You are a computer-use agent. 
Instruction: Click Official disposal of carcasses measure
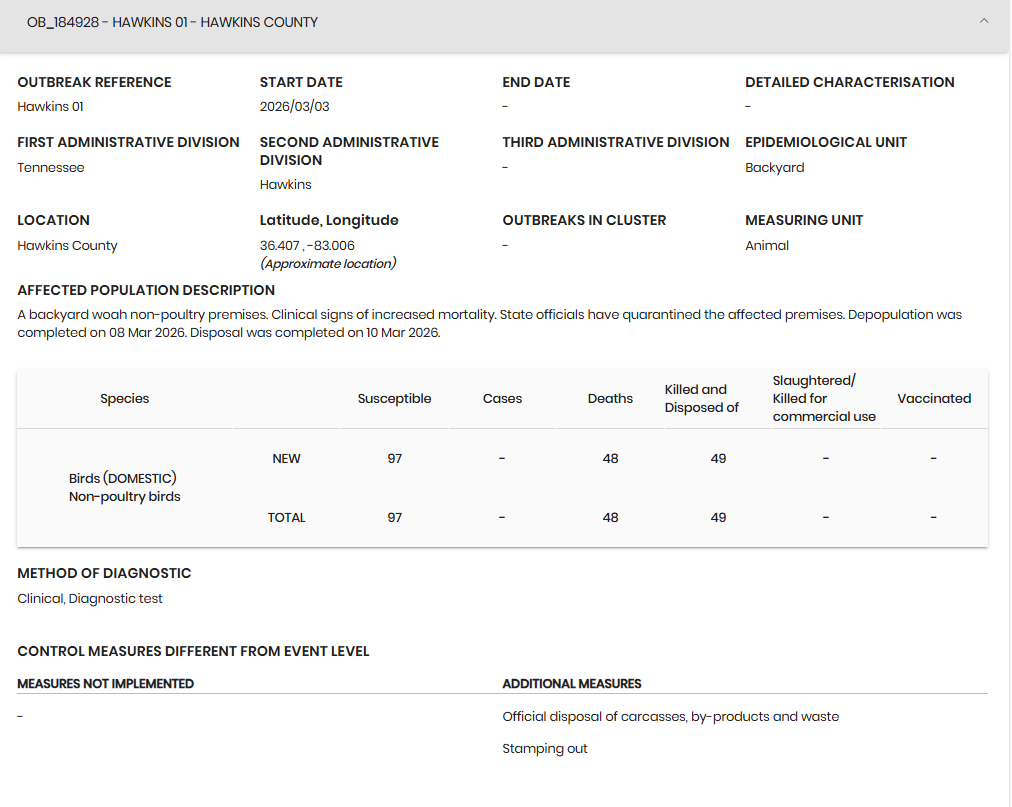tap(670, 717)
